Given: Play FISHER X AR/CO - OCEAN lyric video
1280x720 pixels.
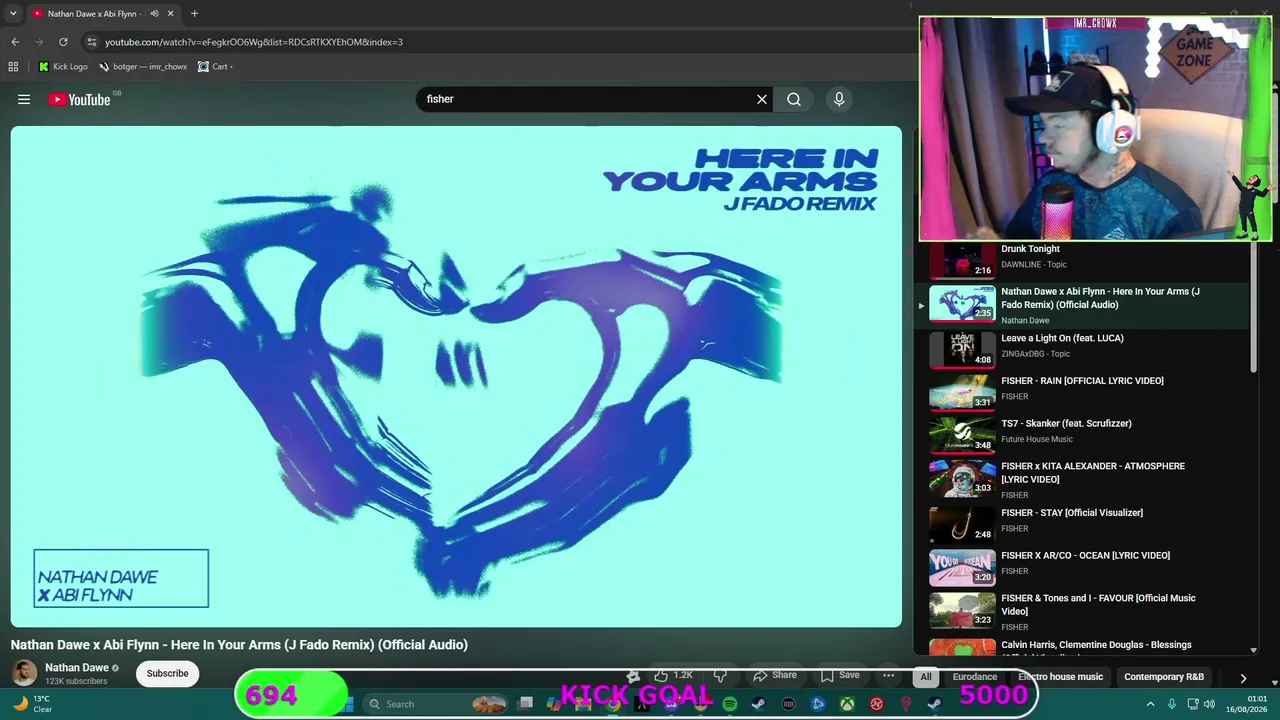Looking at the screenshot, I should pos(1085,556).
